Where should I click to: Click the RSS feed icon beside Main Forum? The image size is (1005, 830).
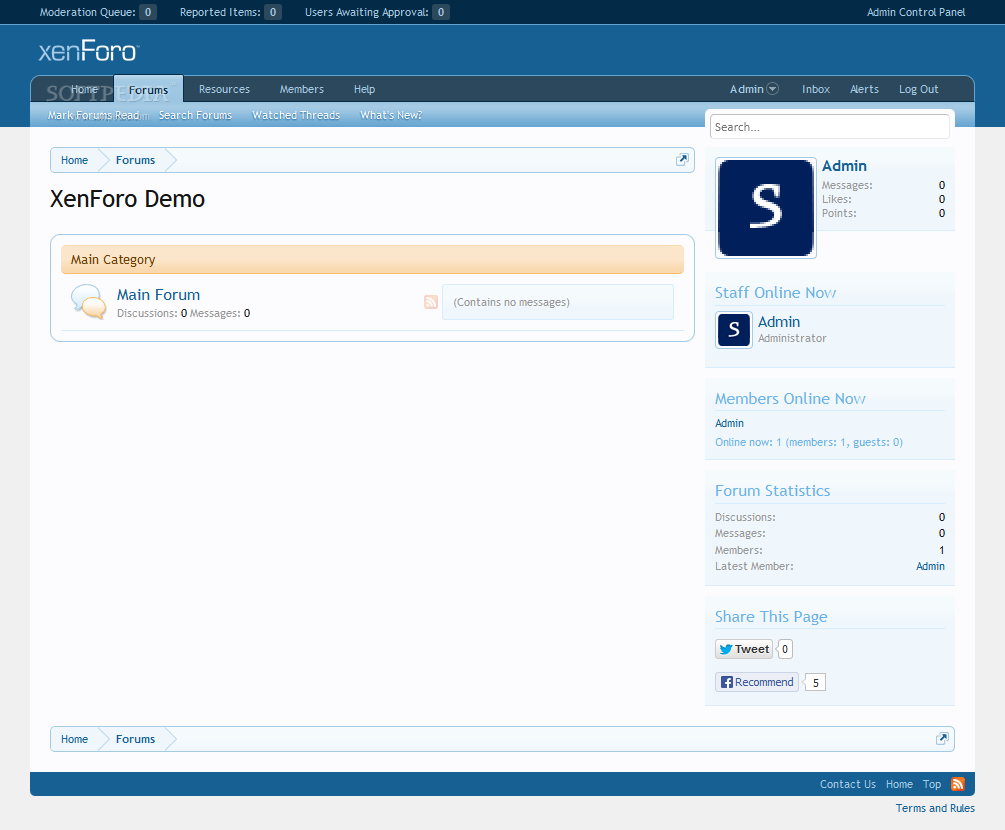coord(431,302)
